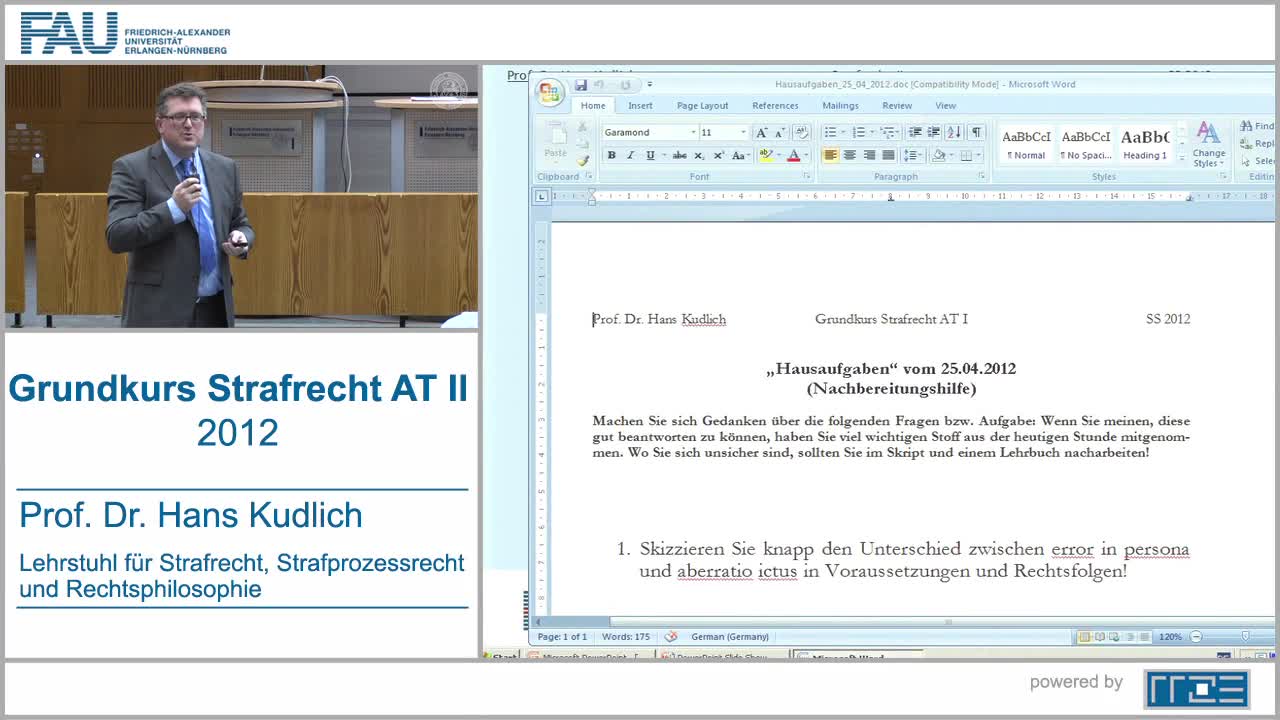This screenshot has width=1280, height=720.
Task: Open the Word Count via Words: 175
Action: point(625,636)
